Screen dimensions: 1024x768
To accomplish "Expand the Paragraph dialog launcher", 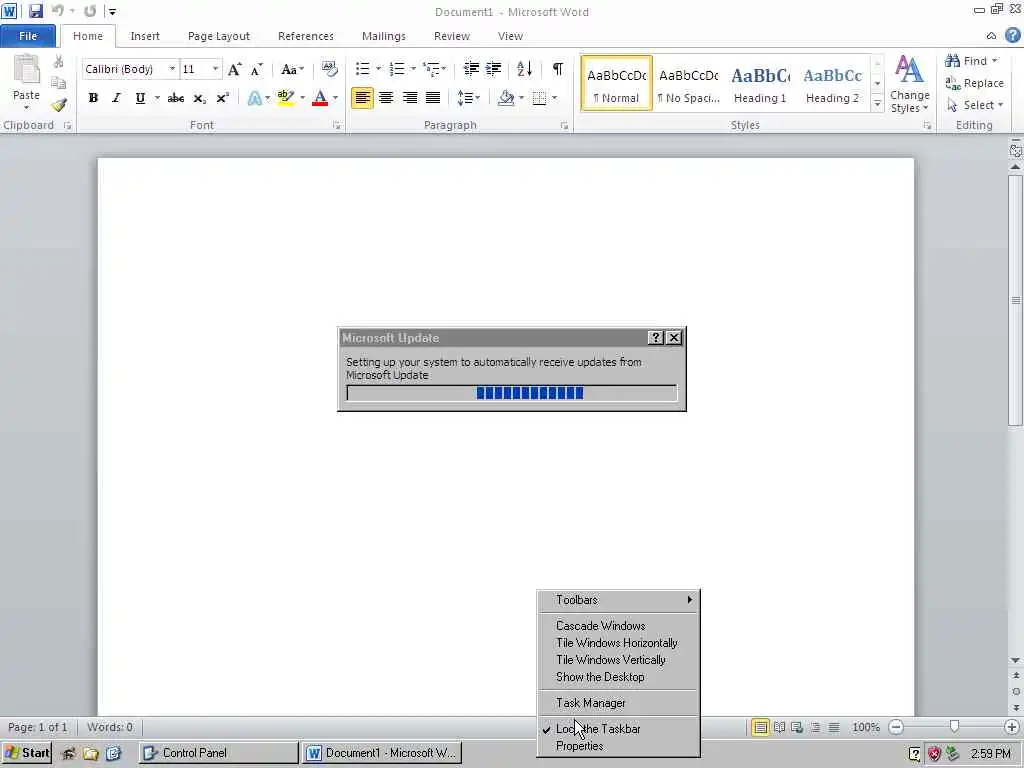I will click(564, 125).
